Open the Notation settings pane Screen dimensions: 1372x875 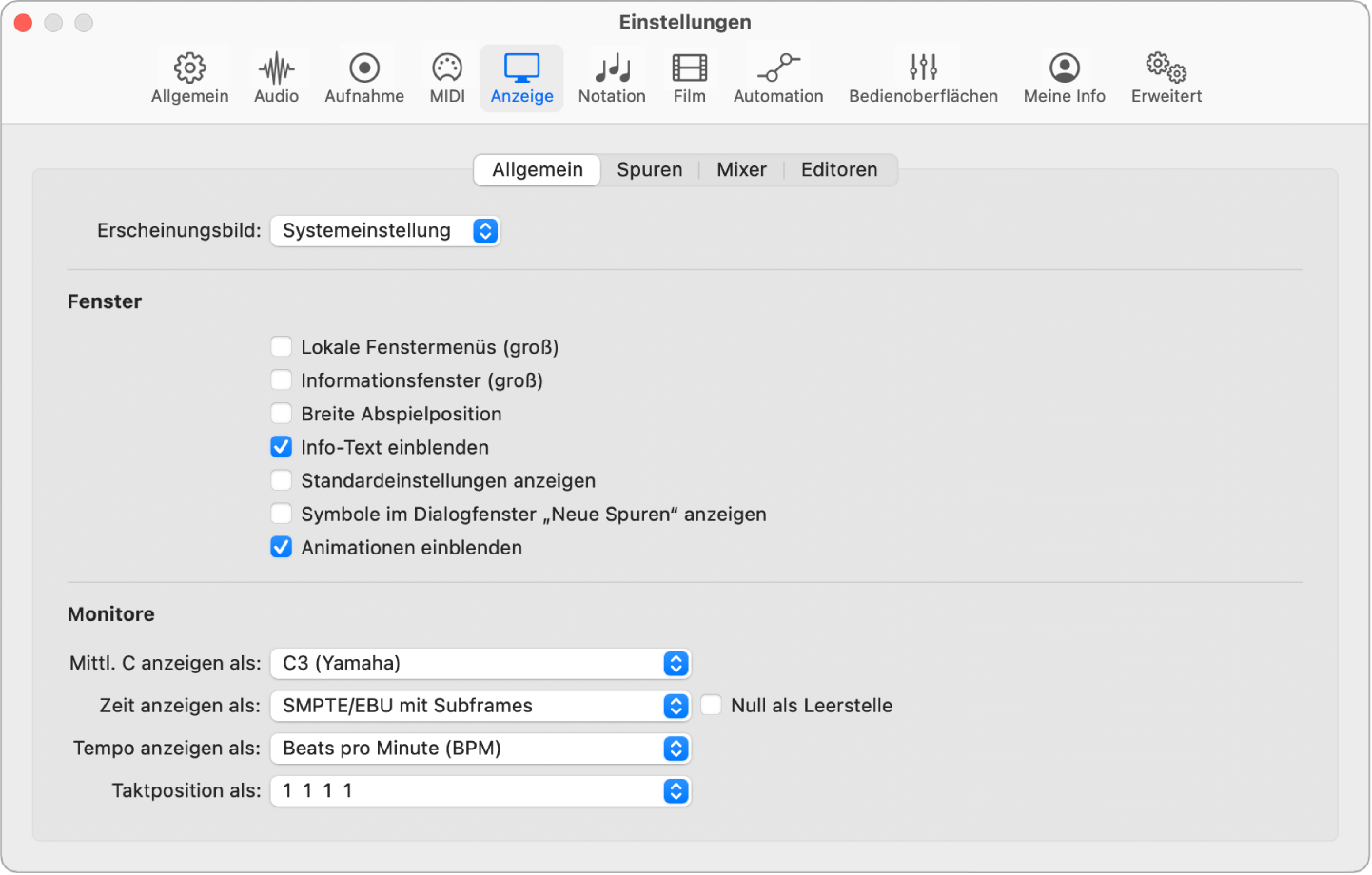(612, 78)
